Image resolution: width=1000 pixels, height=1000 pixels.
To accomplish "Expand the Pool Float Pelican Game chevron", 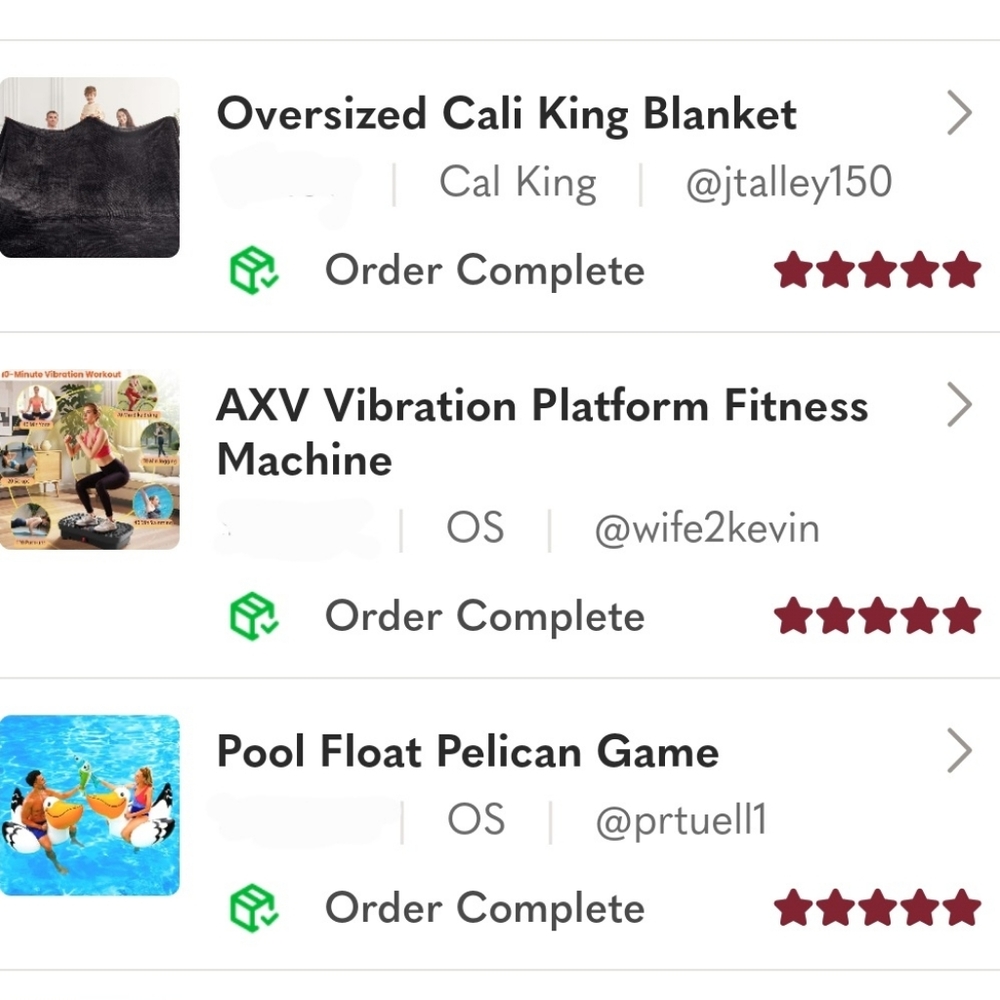I will (958, 752).
